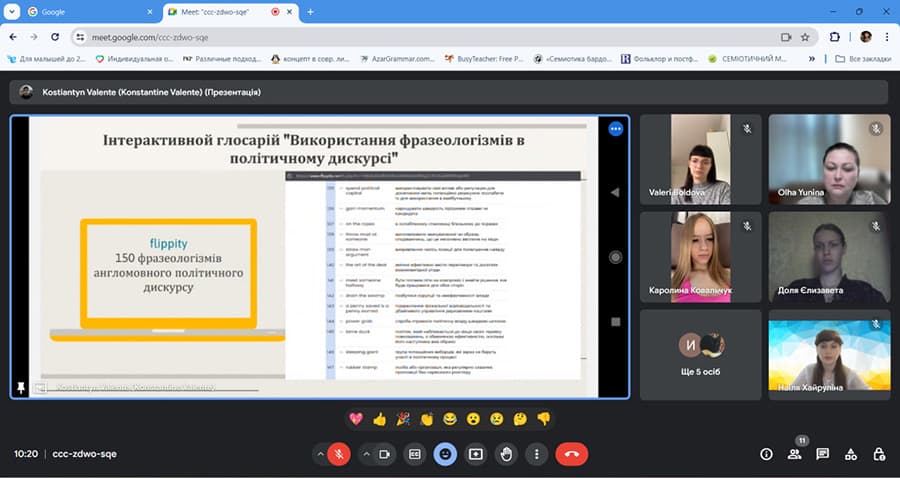Click Olha Yunina's video tile
This screenshot has width=900, height=478.
coord(827,158)
